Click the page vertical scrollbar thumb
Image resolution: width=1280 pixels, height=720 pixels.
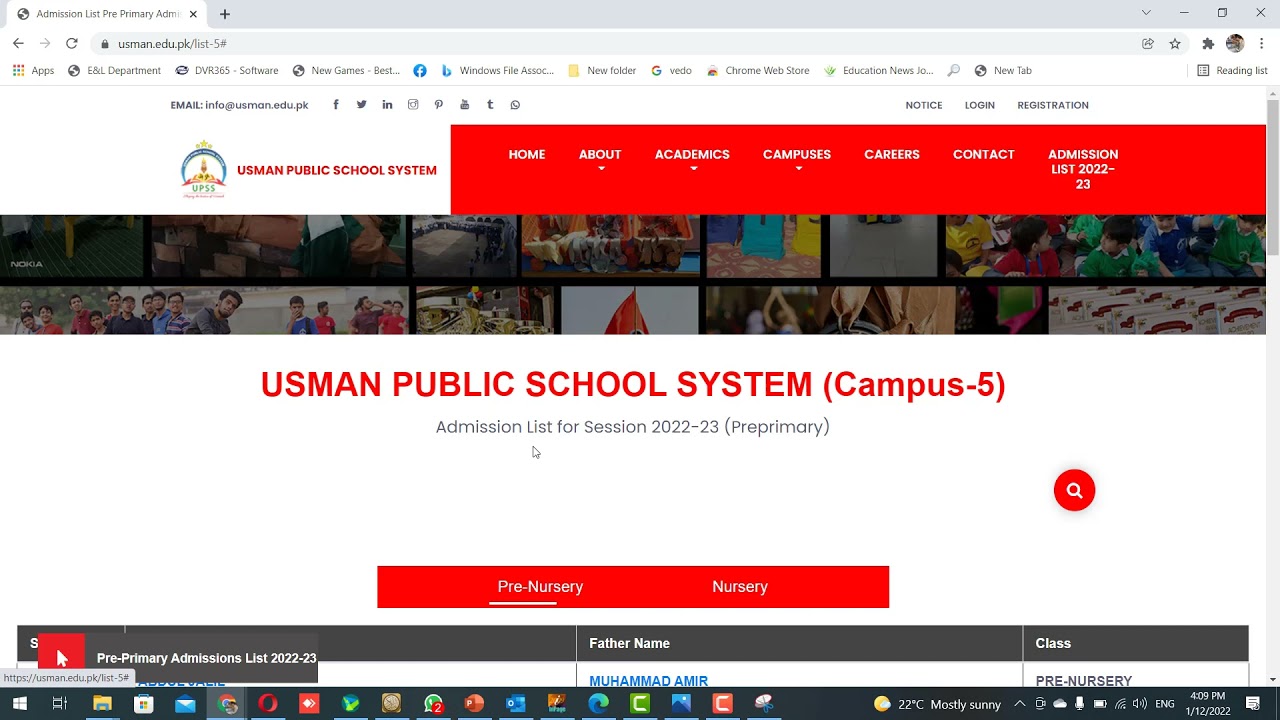click(1273, 177)
